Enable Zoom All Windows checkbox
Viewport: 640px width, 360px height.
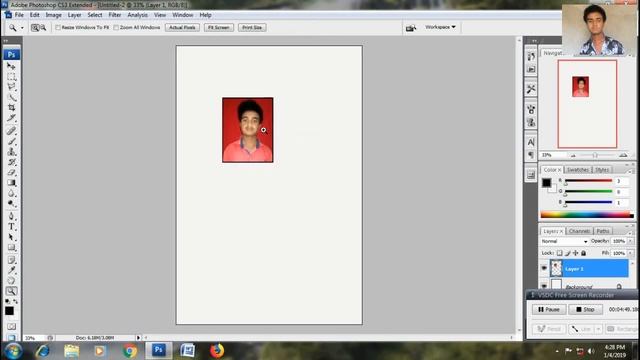click(x=116, y=28)
